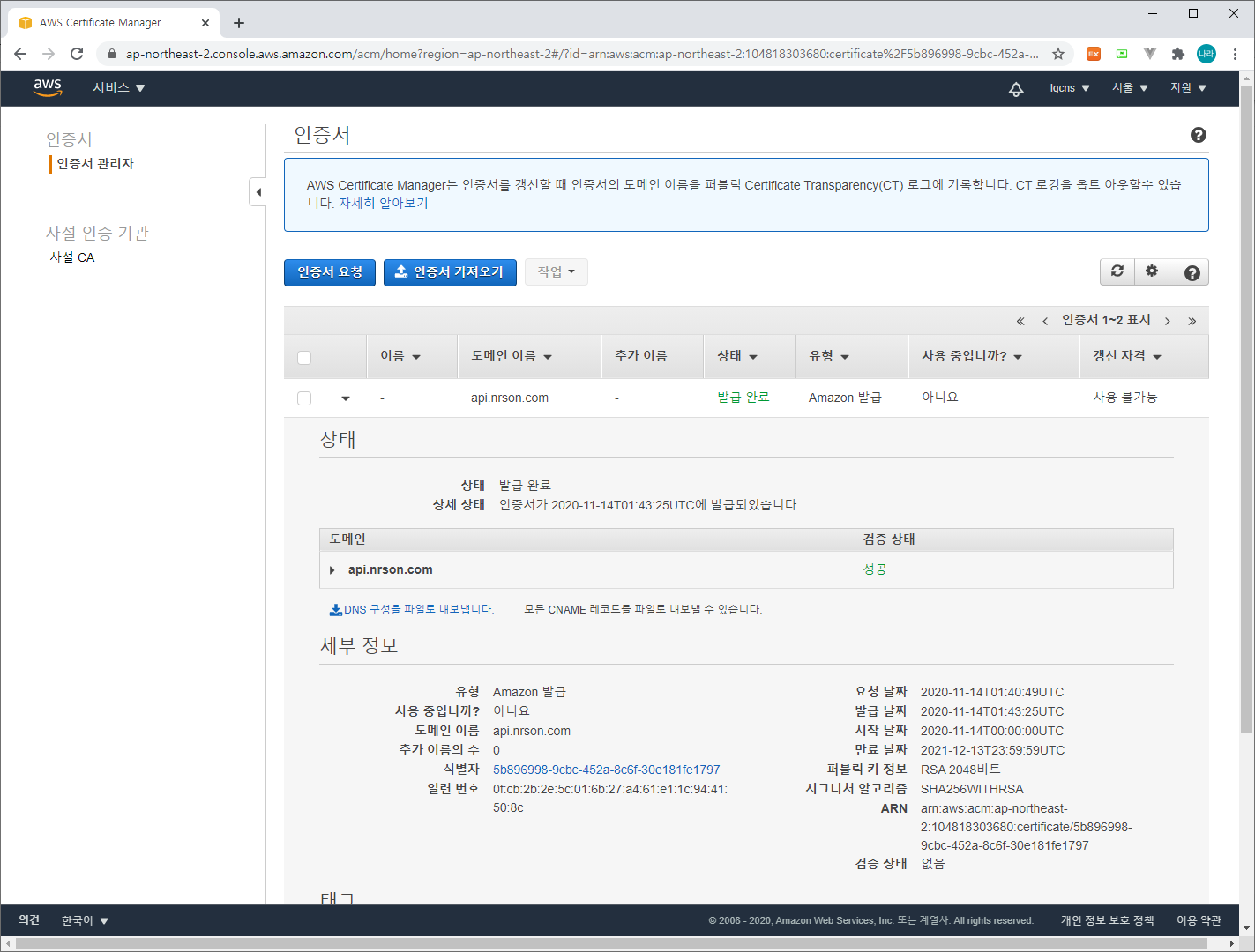Go to previous page of certificates
Viewport: 1255px width, 952px height.
pyautogui.click(x=1045, y=321)
